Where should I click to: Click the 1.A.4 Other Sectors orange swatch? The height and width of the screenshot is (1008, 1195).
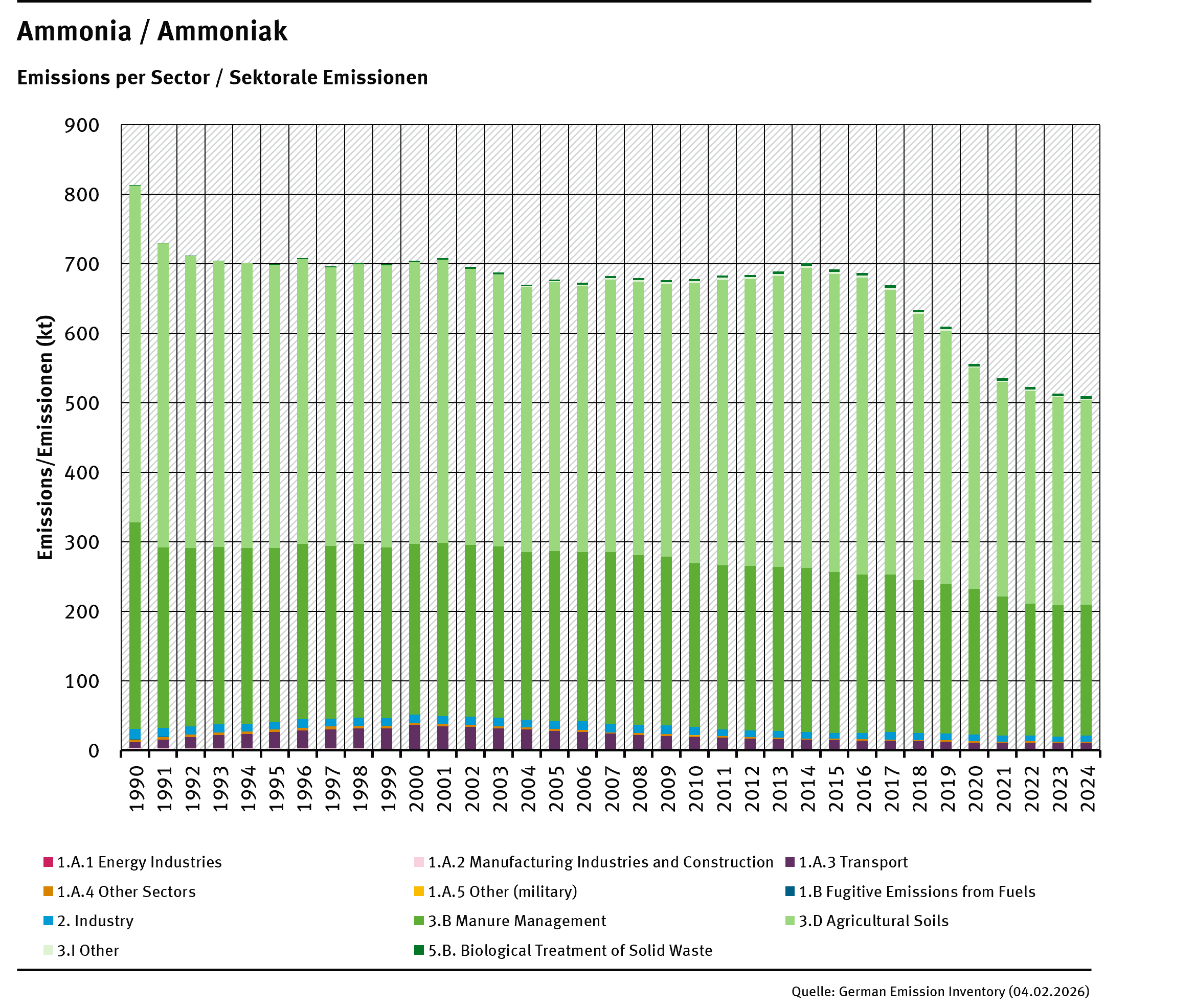48,891
